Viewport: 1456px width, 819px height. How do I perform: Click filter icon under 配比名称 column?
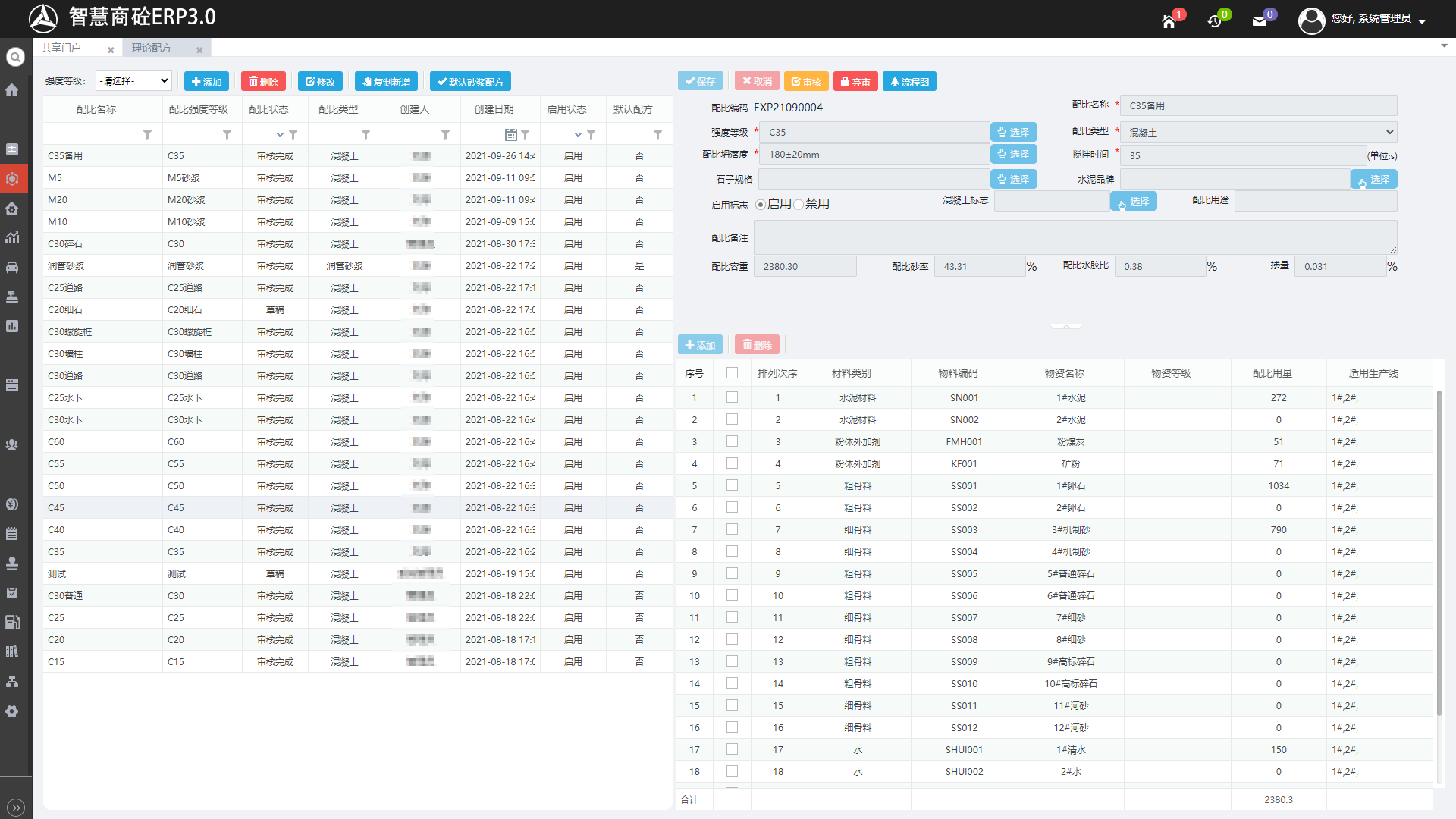point(147,135)
